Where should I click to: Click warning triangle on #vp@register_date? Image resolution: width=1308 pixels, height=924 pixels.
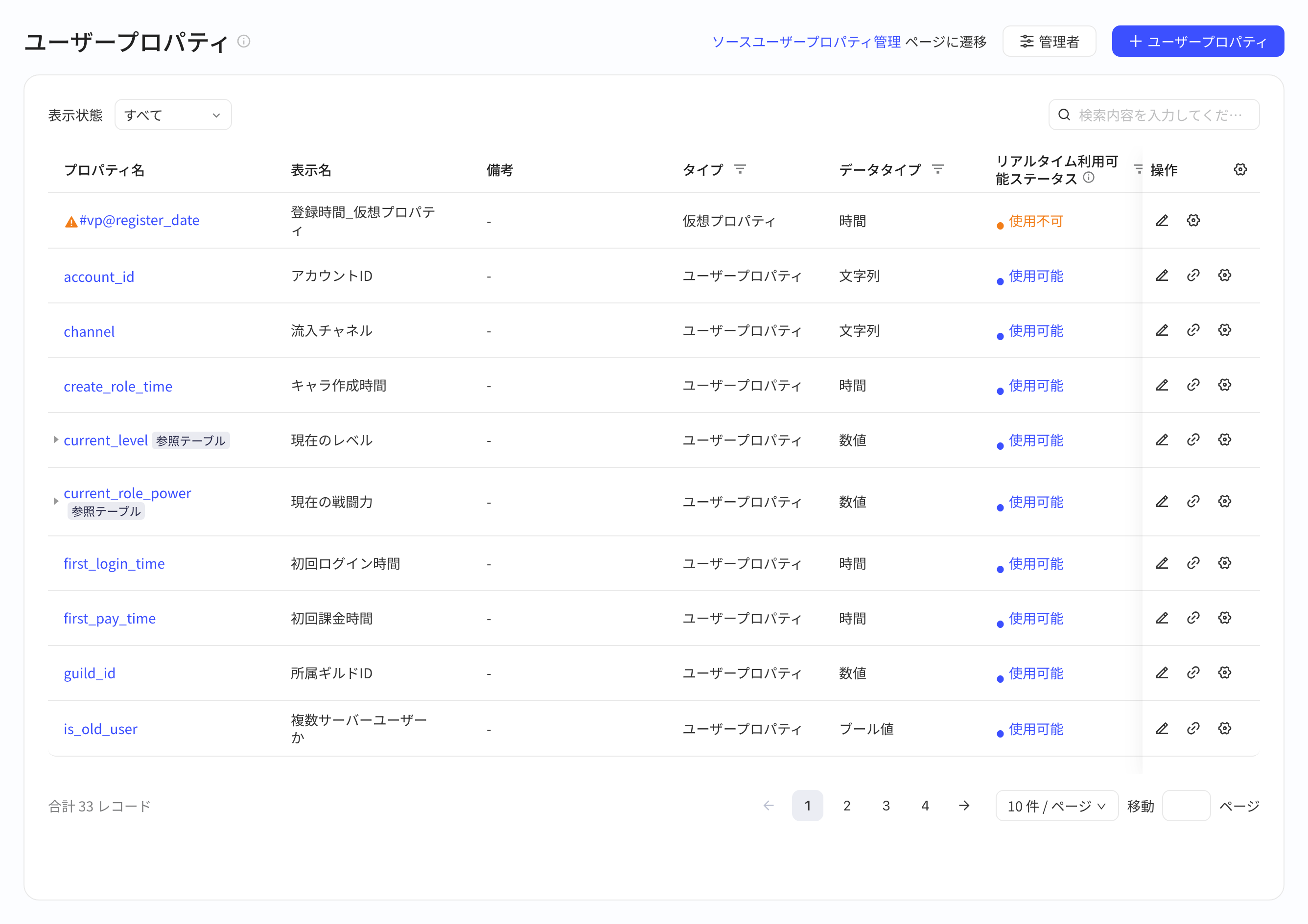(70, 222)
